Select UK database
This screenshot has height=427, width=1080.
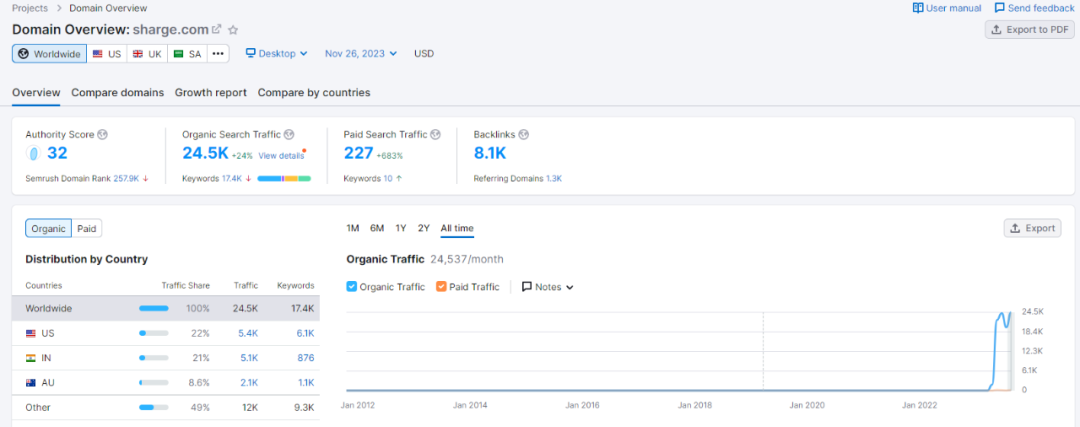click(x=147, y=54)
